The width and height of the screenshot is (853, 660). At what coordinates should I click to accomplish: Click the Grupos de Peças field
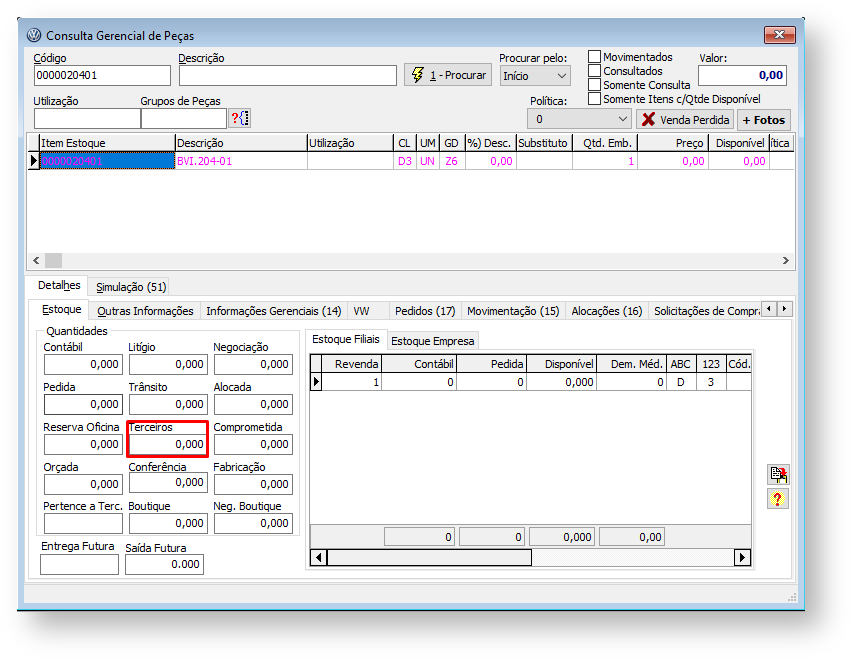tap(184, 118)
